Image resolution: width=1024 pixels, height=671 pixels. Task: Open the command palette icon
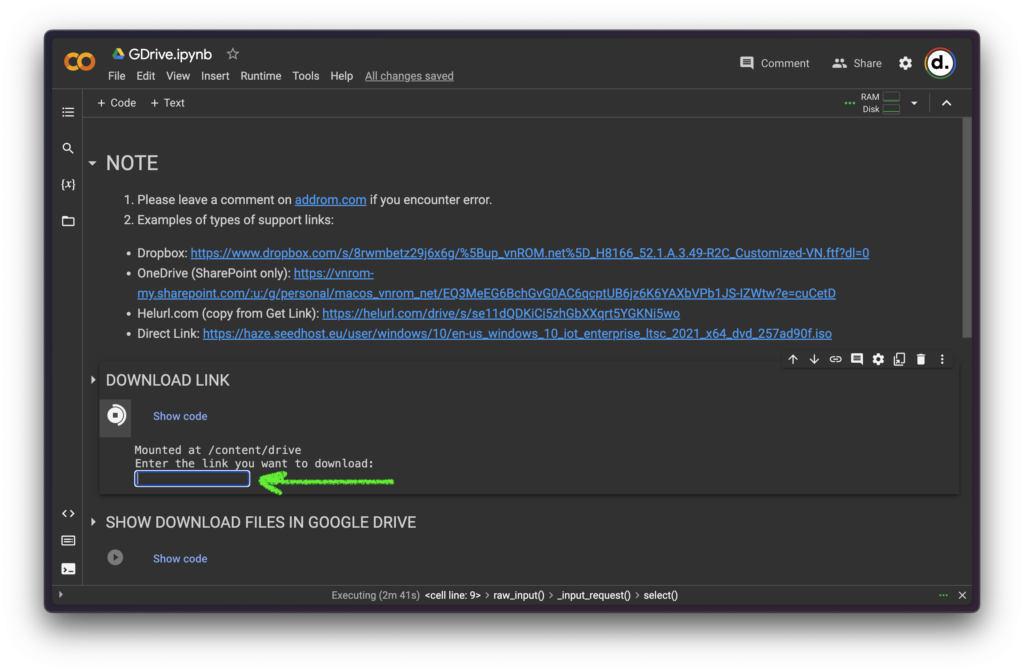click(x=68, y=540)
